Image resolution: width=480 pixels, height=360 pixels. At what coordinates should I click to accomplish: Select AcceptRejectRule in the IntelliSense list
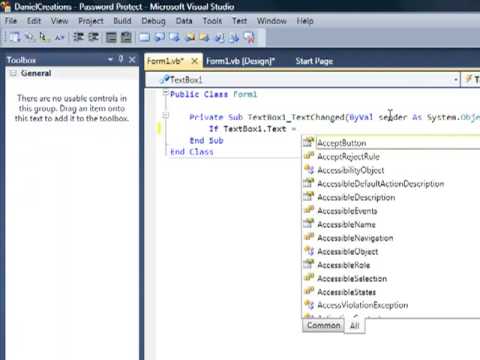click(391, 156)
